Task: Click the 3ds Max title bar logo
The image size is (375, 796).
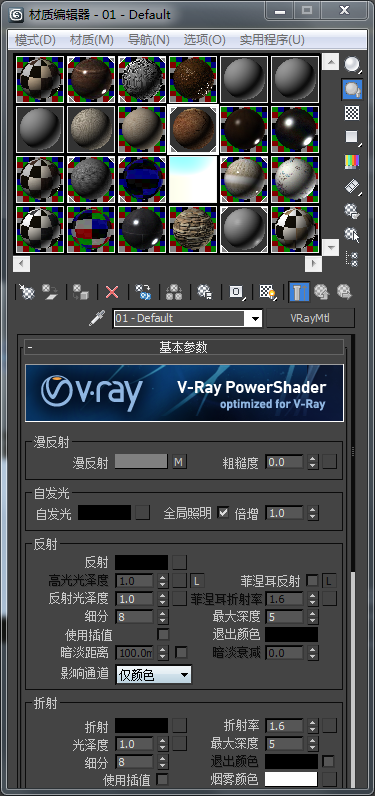Action: tap(16, 14)
